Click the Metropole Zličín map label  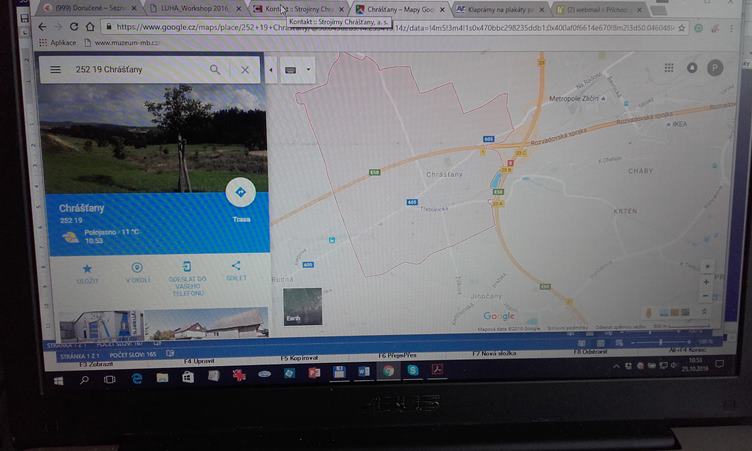point(576,98)
